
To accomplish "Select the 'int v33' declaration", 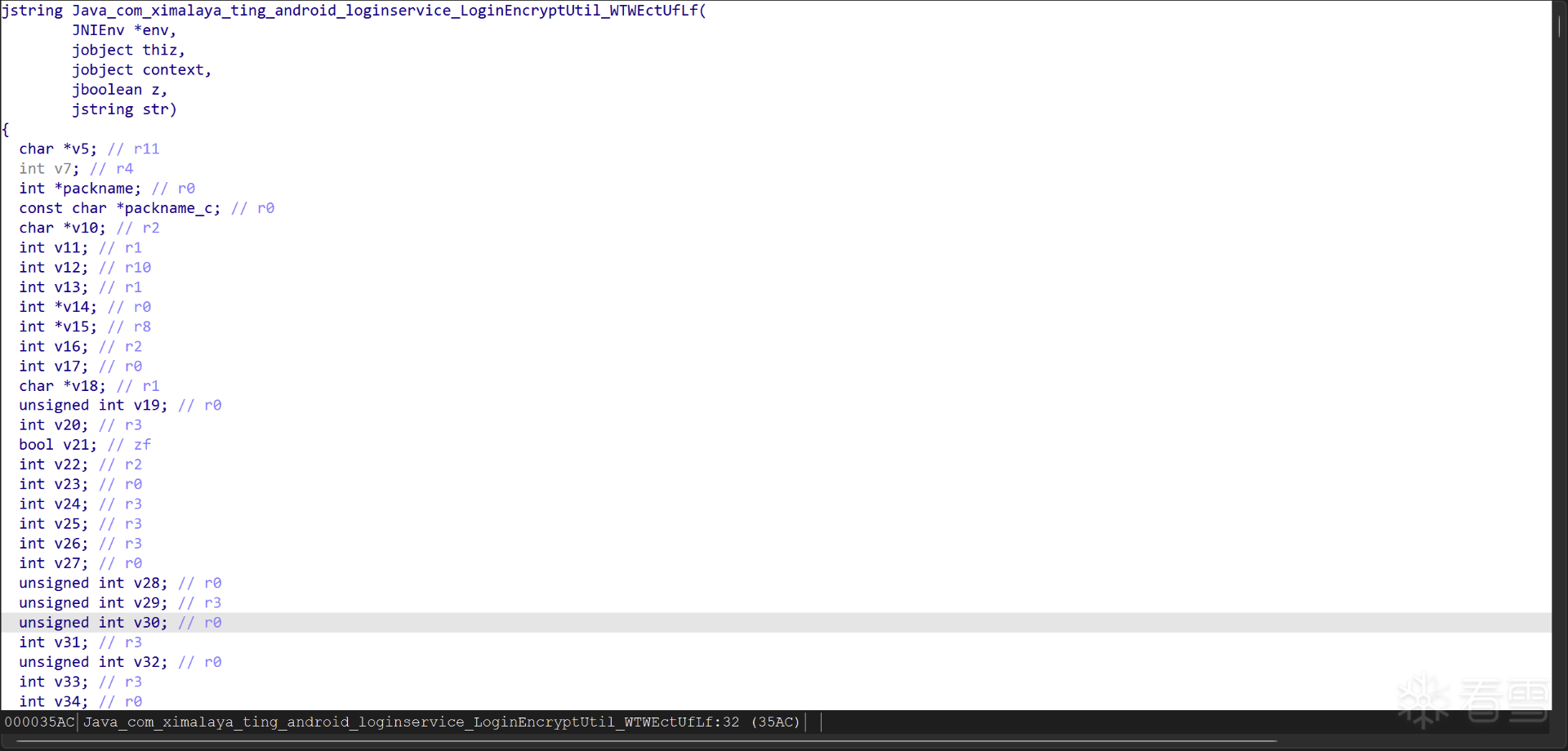I will 54,682.
